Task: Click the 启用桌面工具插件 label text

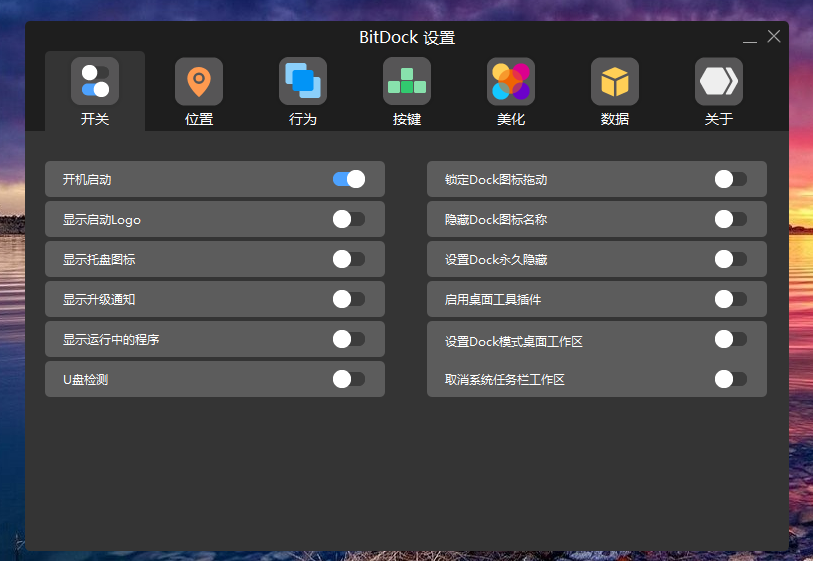Action: click(493, 299)
